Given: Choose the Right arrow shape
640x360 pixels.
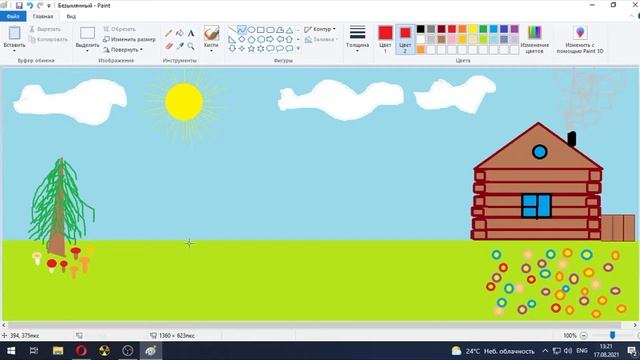Looking at the screenshot, I should (270, 39).
